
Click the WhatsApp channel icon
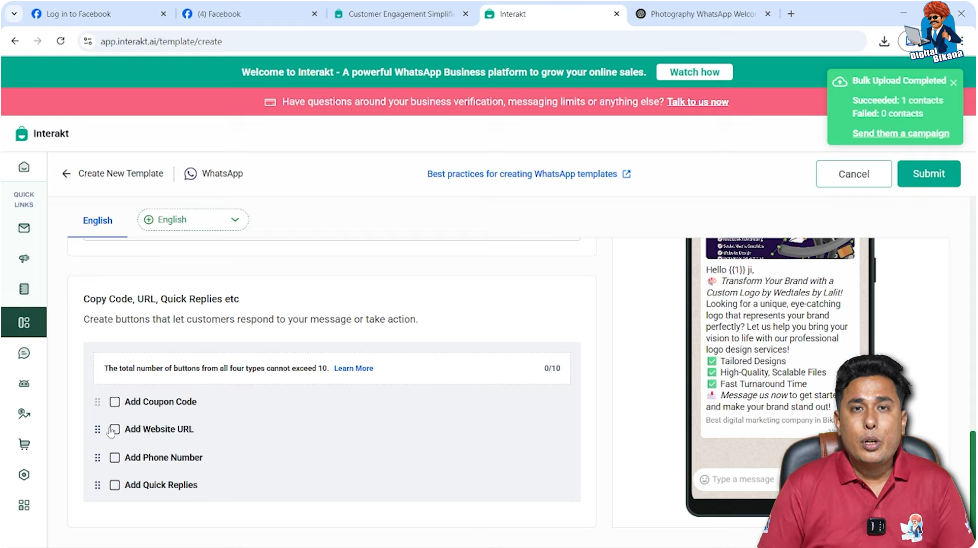pyautogui.click(x=190, y=174)
